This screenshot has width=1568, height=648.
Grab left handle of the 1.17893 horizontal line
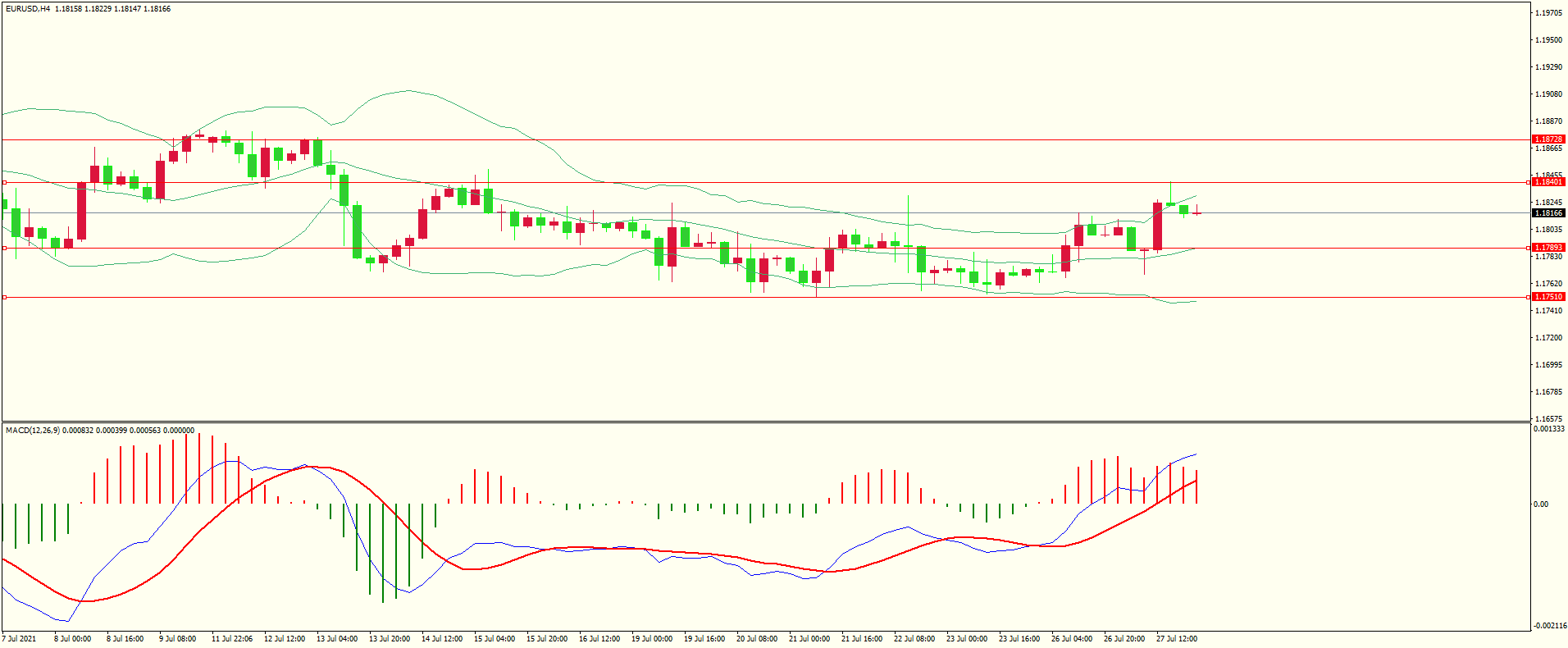point(4,248)
